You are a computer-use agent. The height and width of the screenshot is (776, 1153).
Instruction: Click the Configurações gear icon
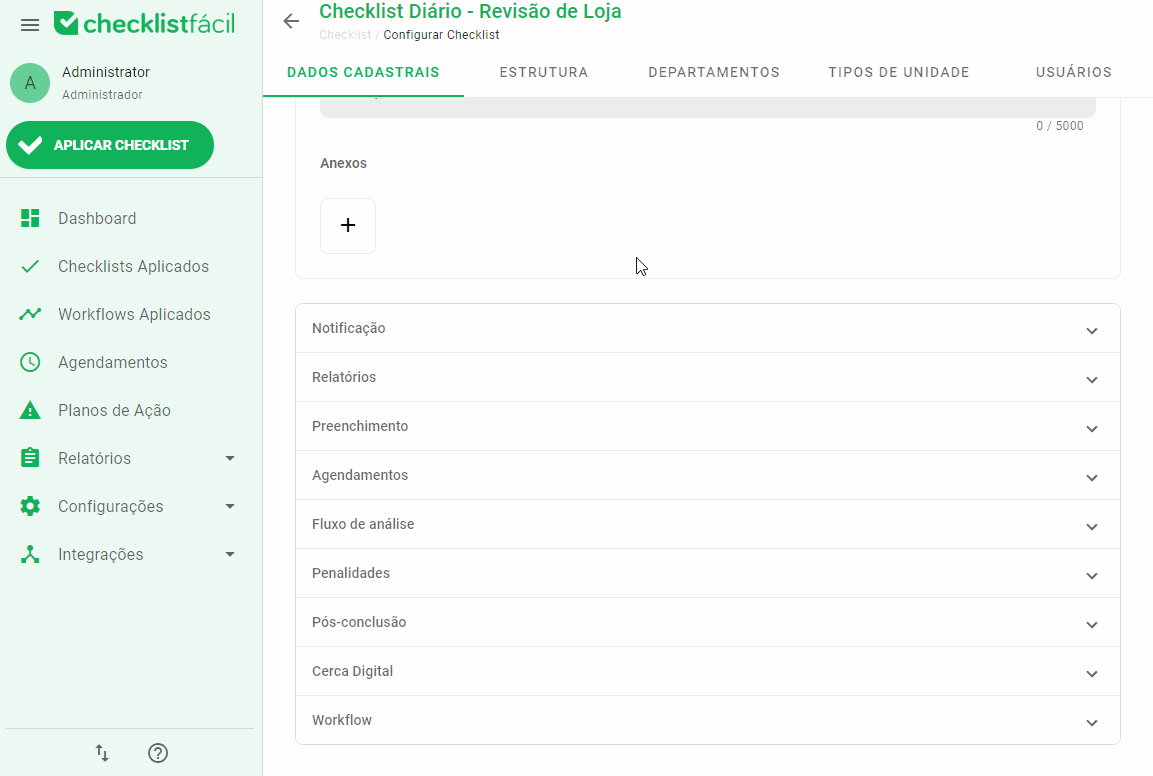(29, 506)
